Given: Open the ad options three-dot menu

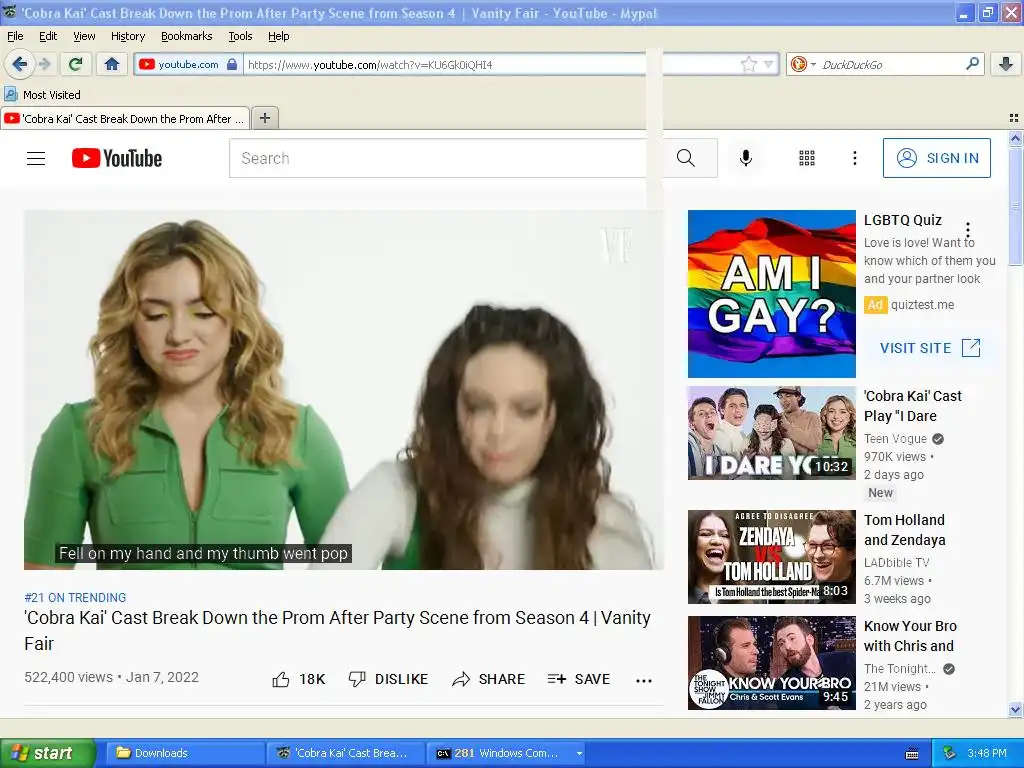Looking at the screenshot, I should pyautogui.click(x=968, y=230).
